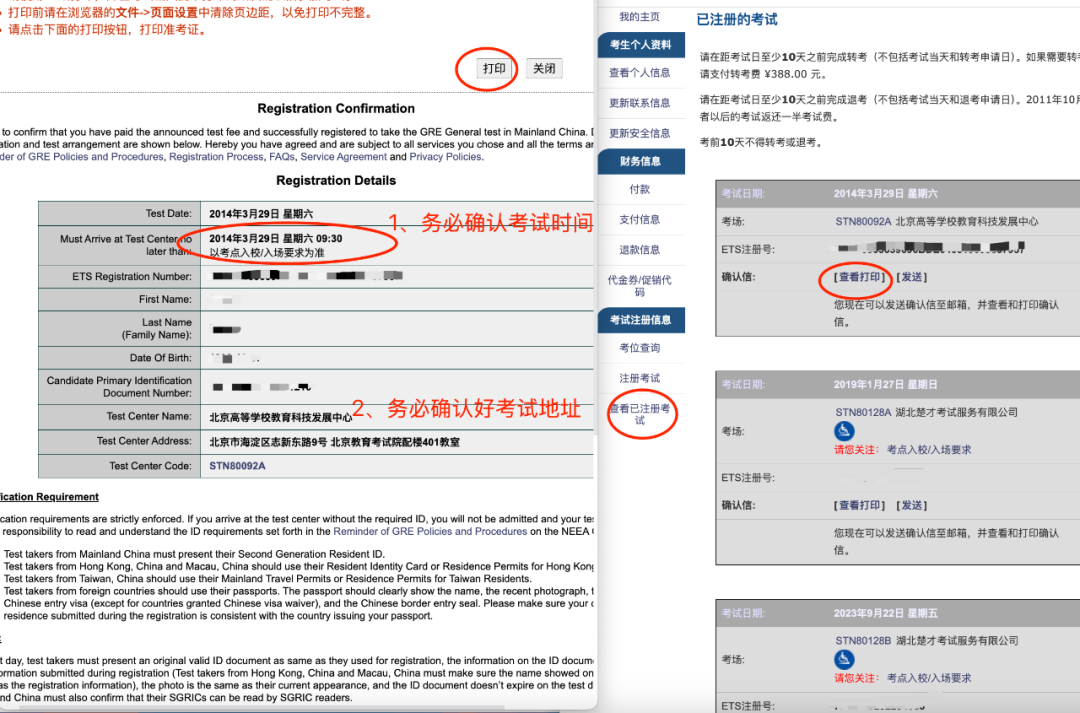1080x713 pixels.
Task: Select test center name 北京高等学校教育科技发展中心 in table
Action: pos(280,417)
